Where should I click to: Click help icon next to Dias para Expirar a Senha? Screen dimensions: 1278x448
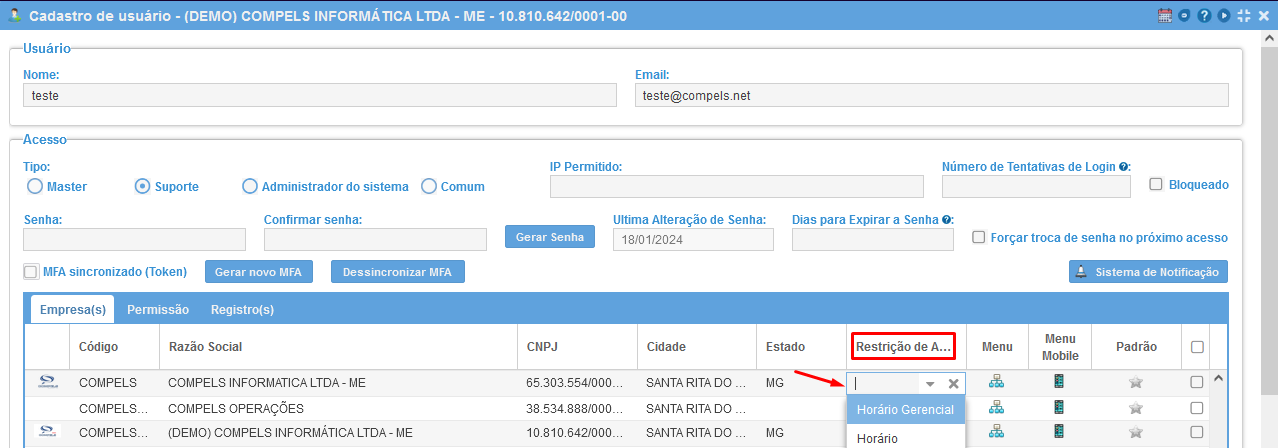947,219
